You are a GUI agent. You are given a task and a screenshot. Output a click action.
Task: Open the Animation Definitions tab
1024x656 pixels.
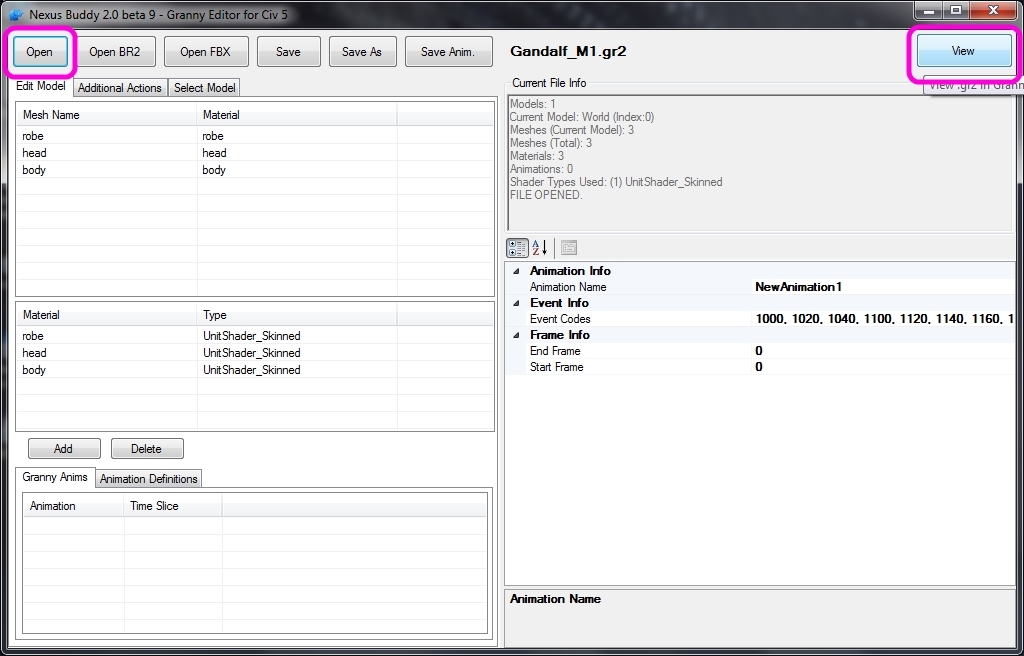click(149, 479)
